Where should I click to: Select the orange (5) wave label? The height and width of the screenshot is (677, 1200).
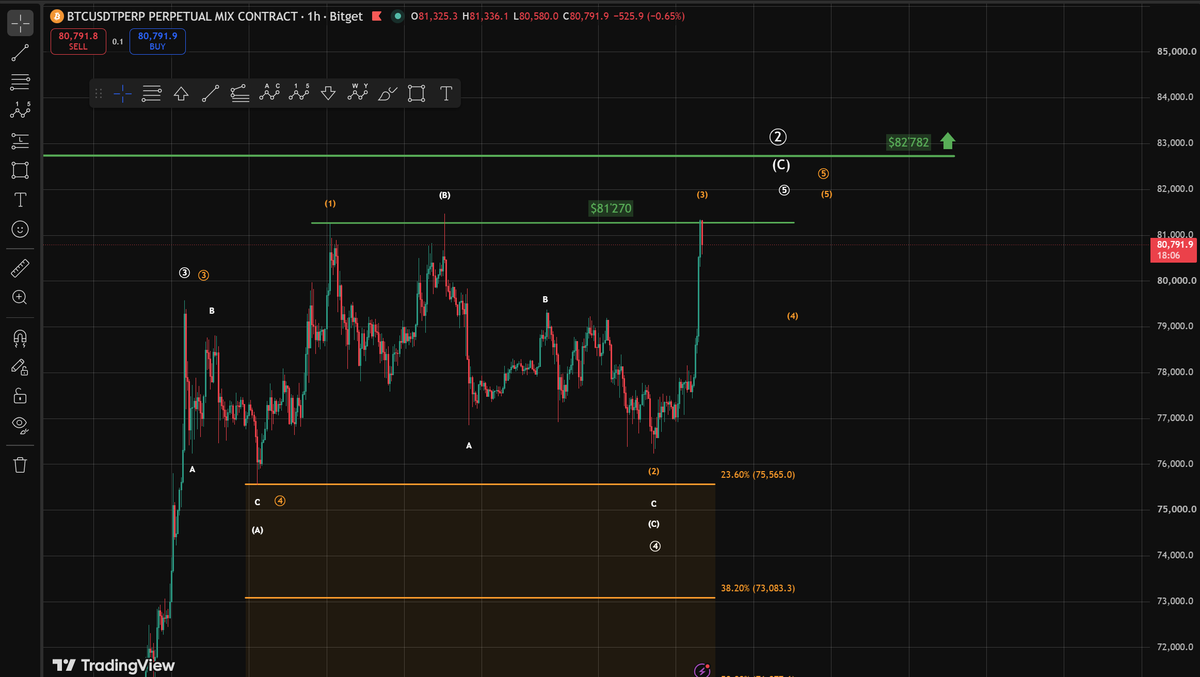pyautogui.click(x=827, y=194)
